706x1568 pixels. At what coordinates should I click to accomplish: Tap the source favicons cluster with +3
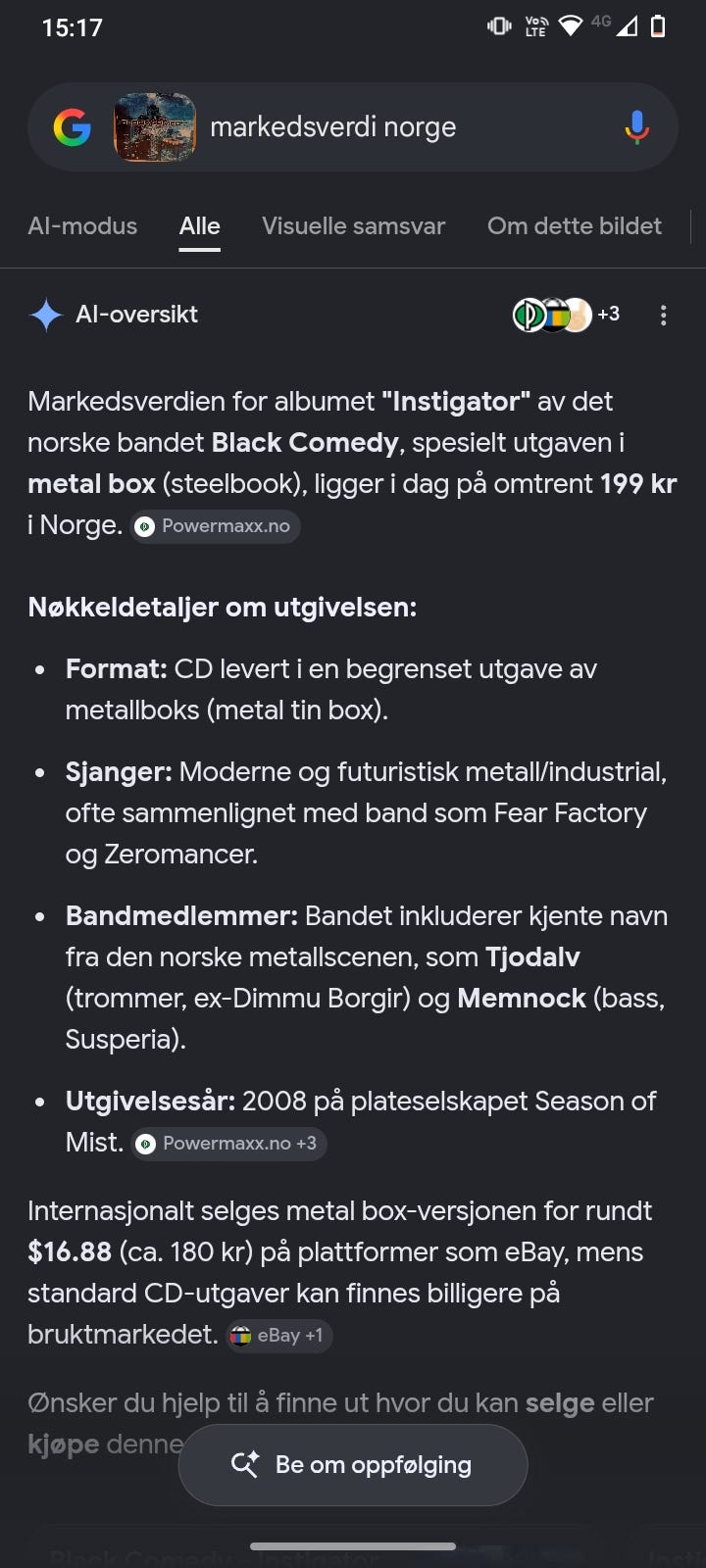566,315
